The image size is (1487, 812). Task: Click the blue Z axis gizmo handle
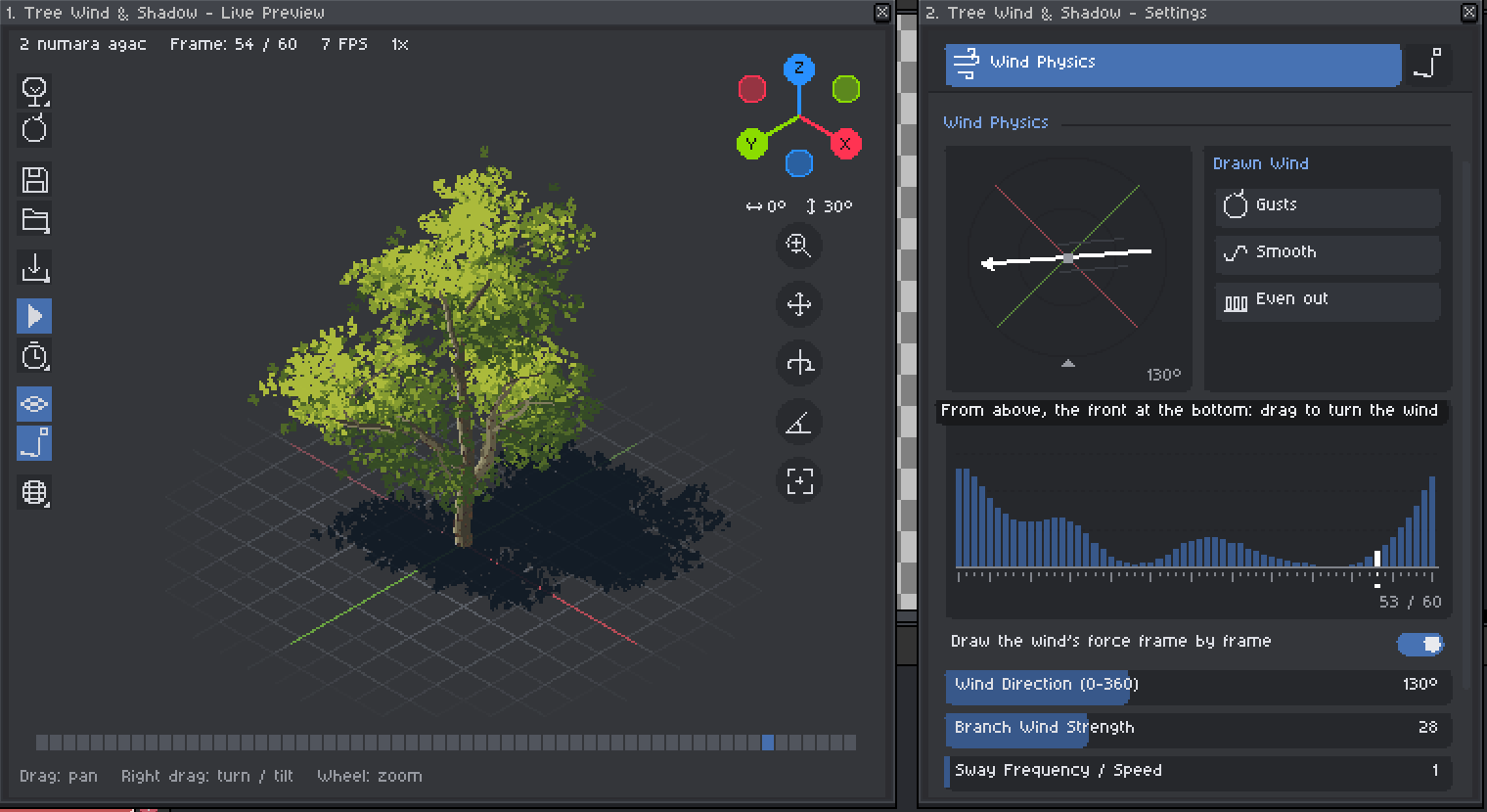click(799, 68)
